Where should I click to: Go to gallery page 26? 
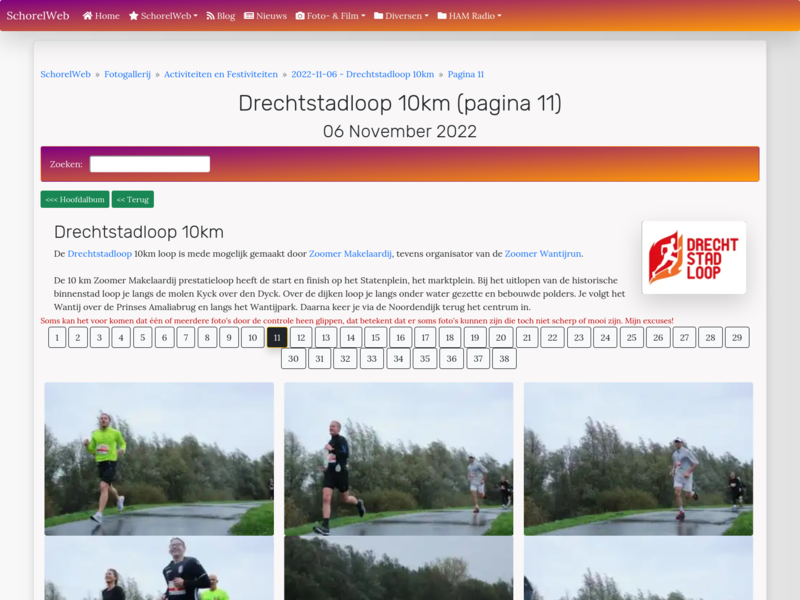(x=658, y=337)
